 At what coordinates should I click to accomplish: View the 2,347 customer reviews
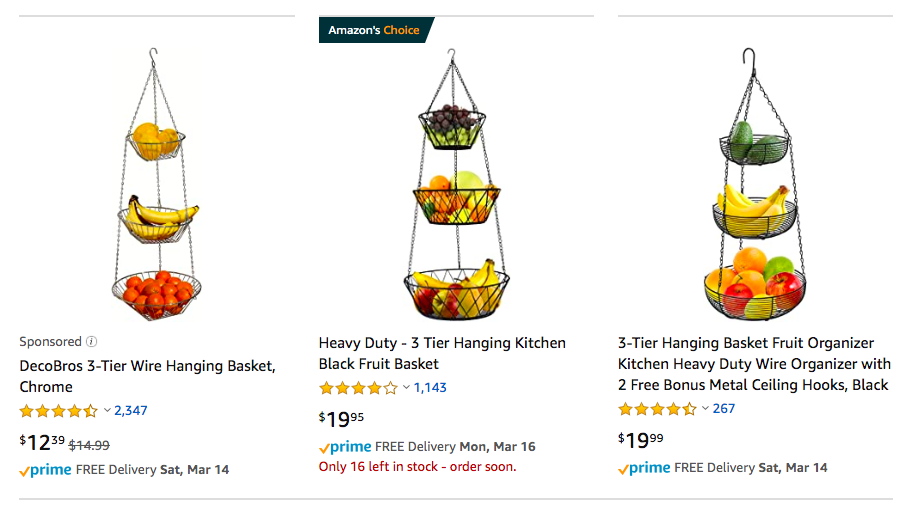coord(131,410)
